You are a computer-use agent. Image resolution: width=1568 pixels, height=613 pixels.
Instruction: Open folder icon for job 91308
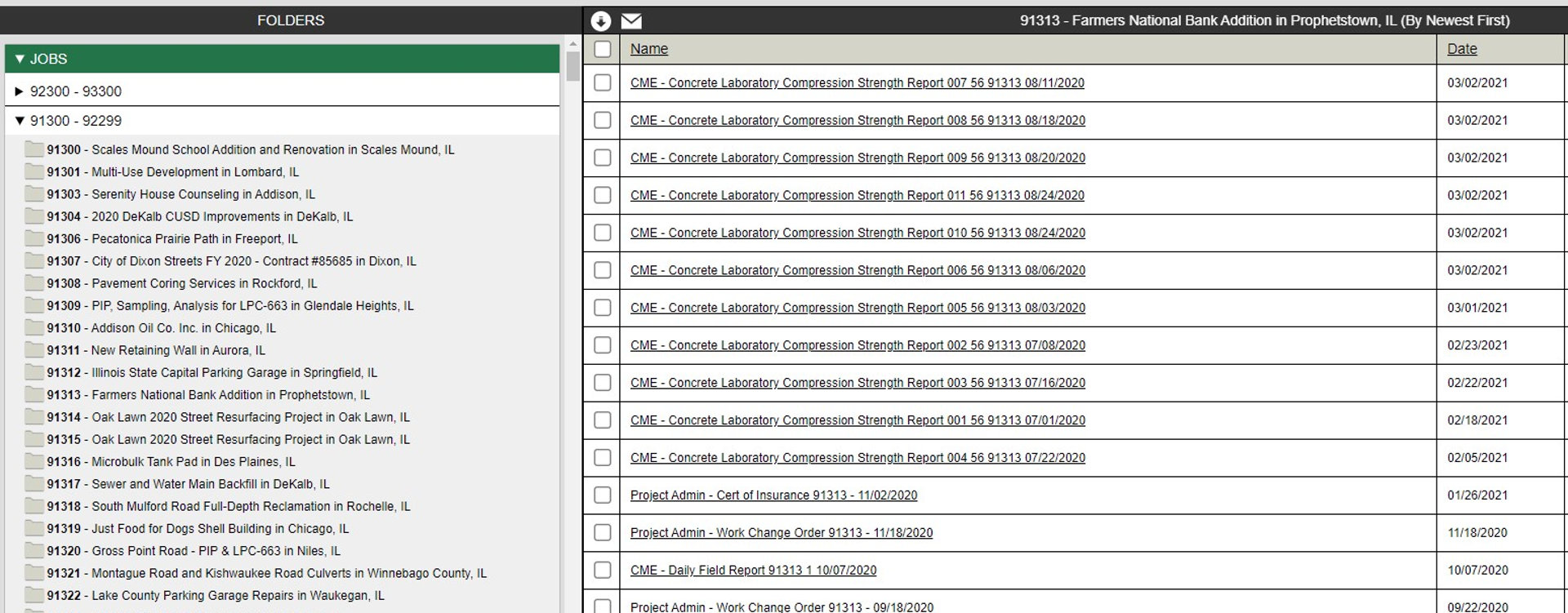pos(34,283)
